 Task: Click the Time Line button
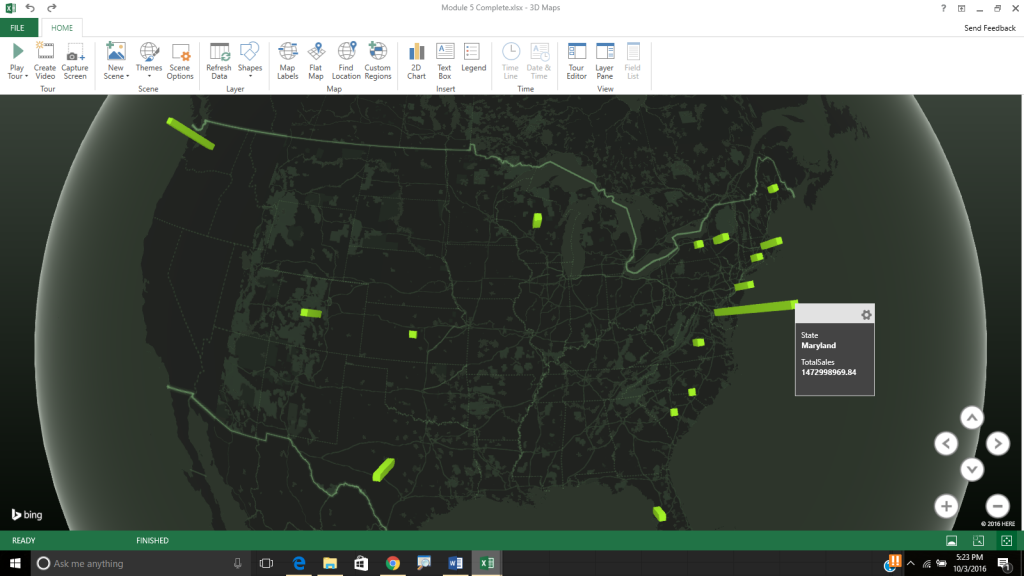[x=510, y=61]
